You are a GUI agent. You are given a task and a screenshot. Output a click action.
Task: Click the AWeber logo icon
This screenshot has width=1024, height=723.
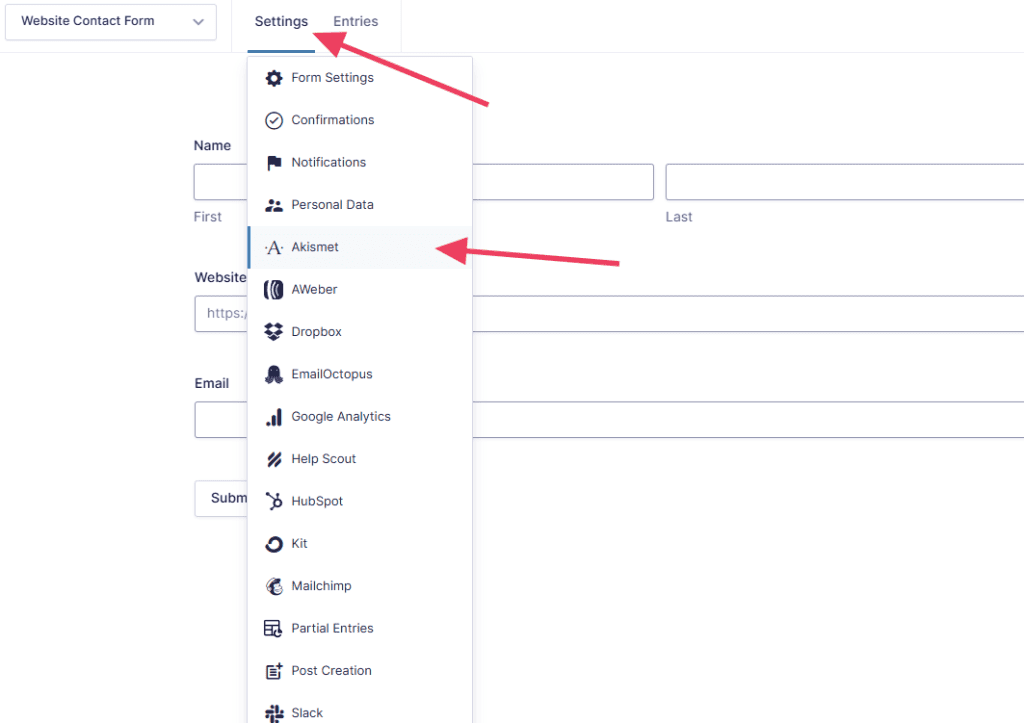click(x=274, y=289)
